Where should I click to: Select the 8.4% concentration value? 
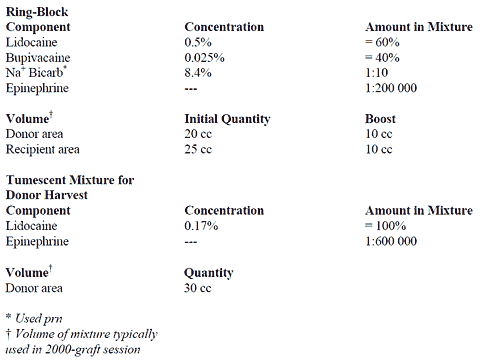(198, 73)
